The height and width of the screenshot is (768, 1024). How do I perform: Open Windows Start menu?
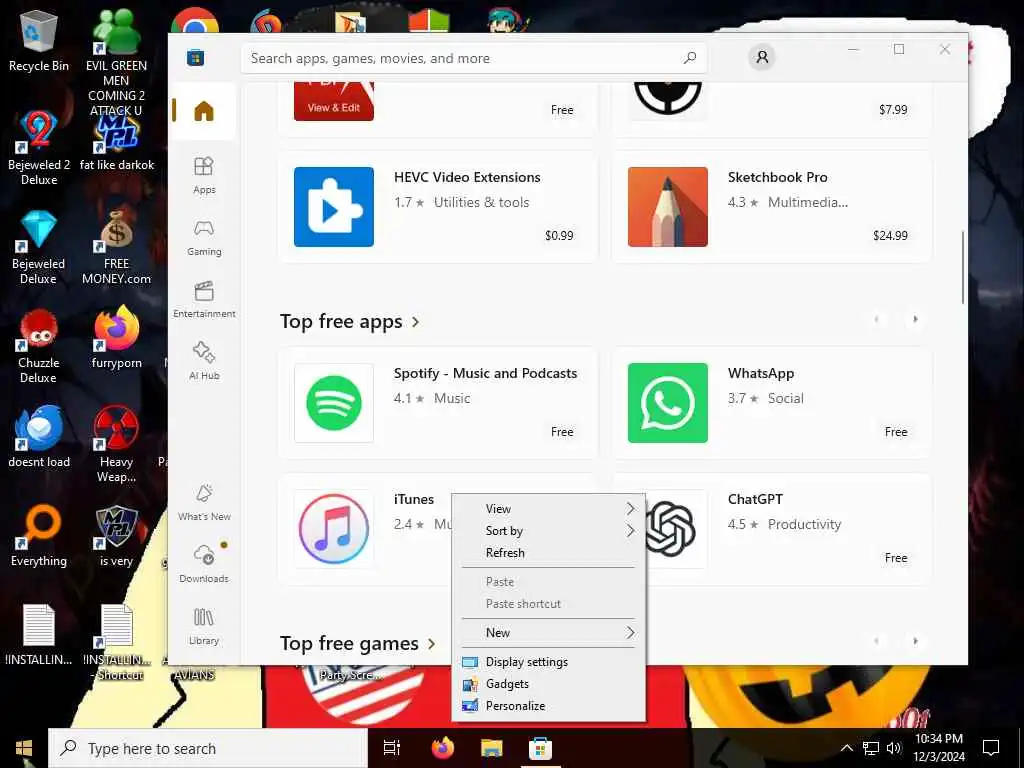click(x=24, y=748)
